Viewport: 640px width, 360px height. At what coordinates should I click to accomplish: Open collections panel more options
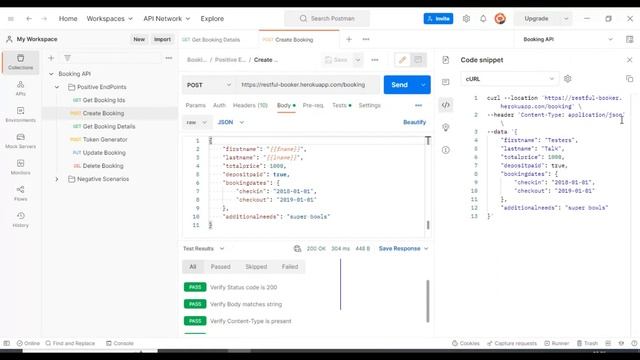coord(169,58)
